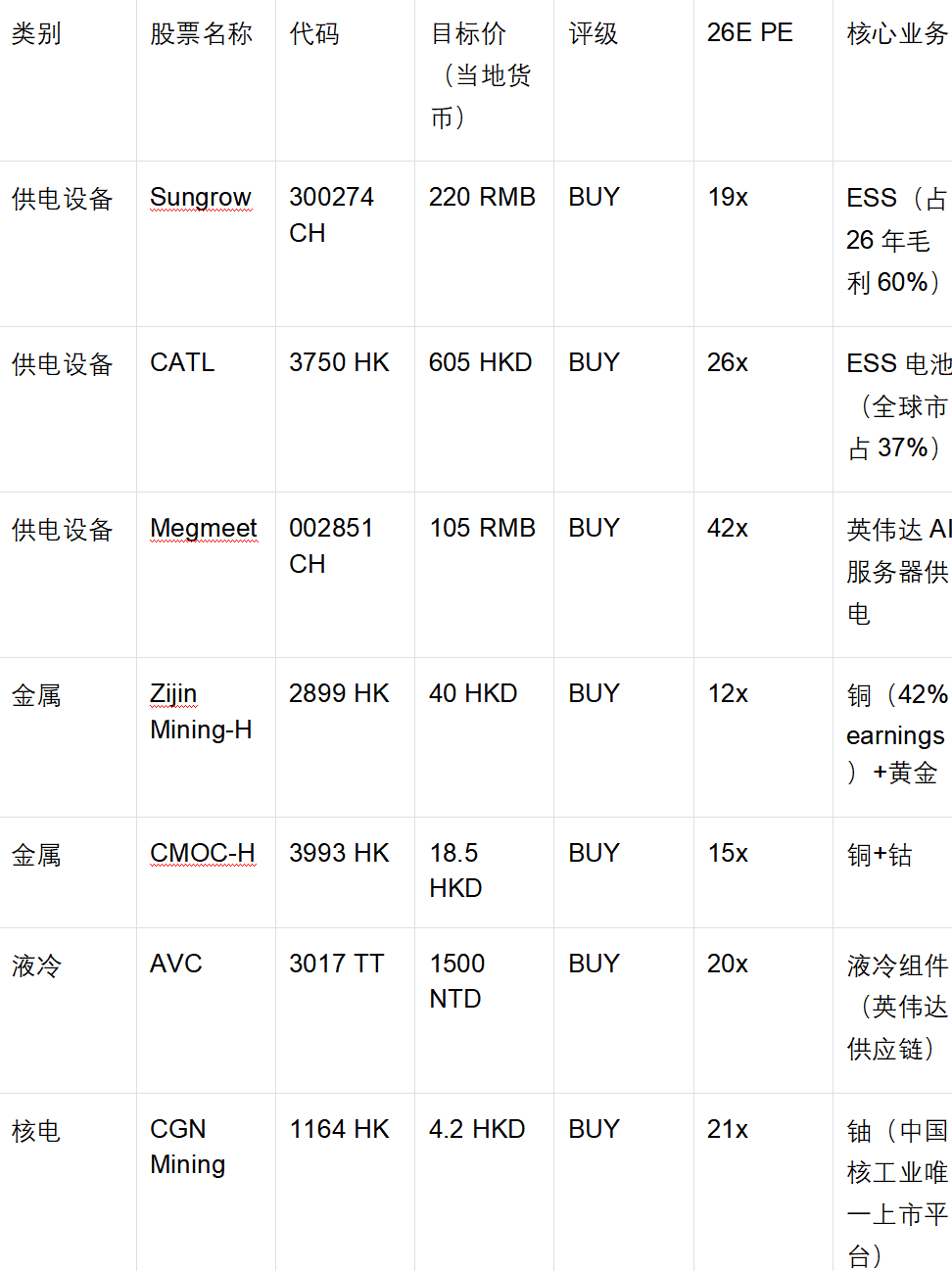This screenshot has height=1271, width=952.
Task: Select the AVC stock name cell
Action: tap(176, 965)
